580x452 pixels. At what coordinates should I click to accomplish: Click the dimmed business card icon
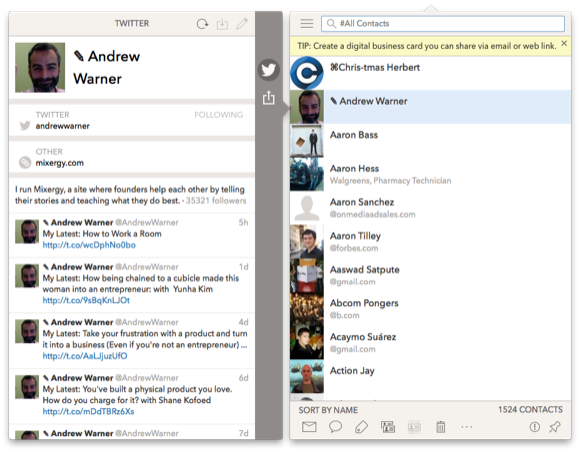(x=414, y=427)
